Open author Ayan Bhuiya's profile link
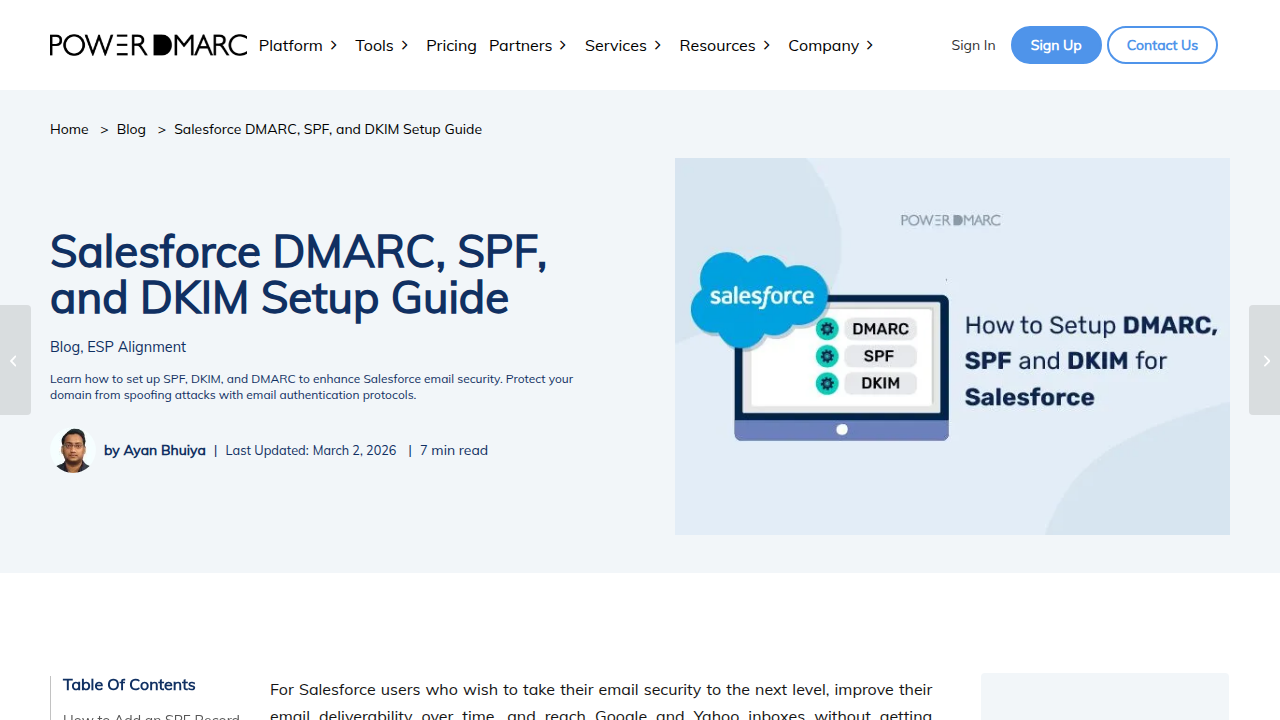This screenshot has width=1280, height=720. click(164, 451)
